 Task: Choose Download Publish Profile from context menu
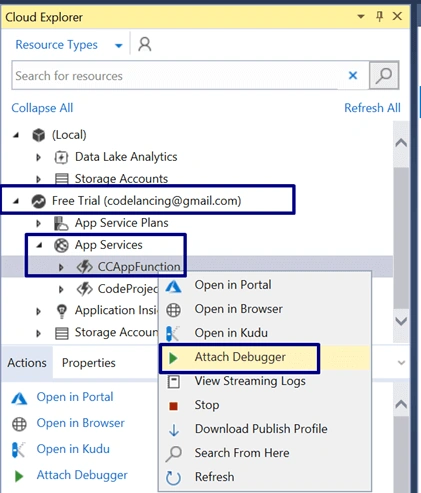pos(265,429)
